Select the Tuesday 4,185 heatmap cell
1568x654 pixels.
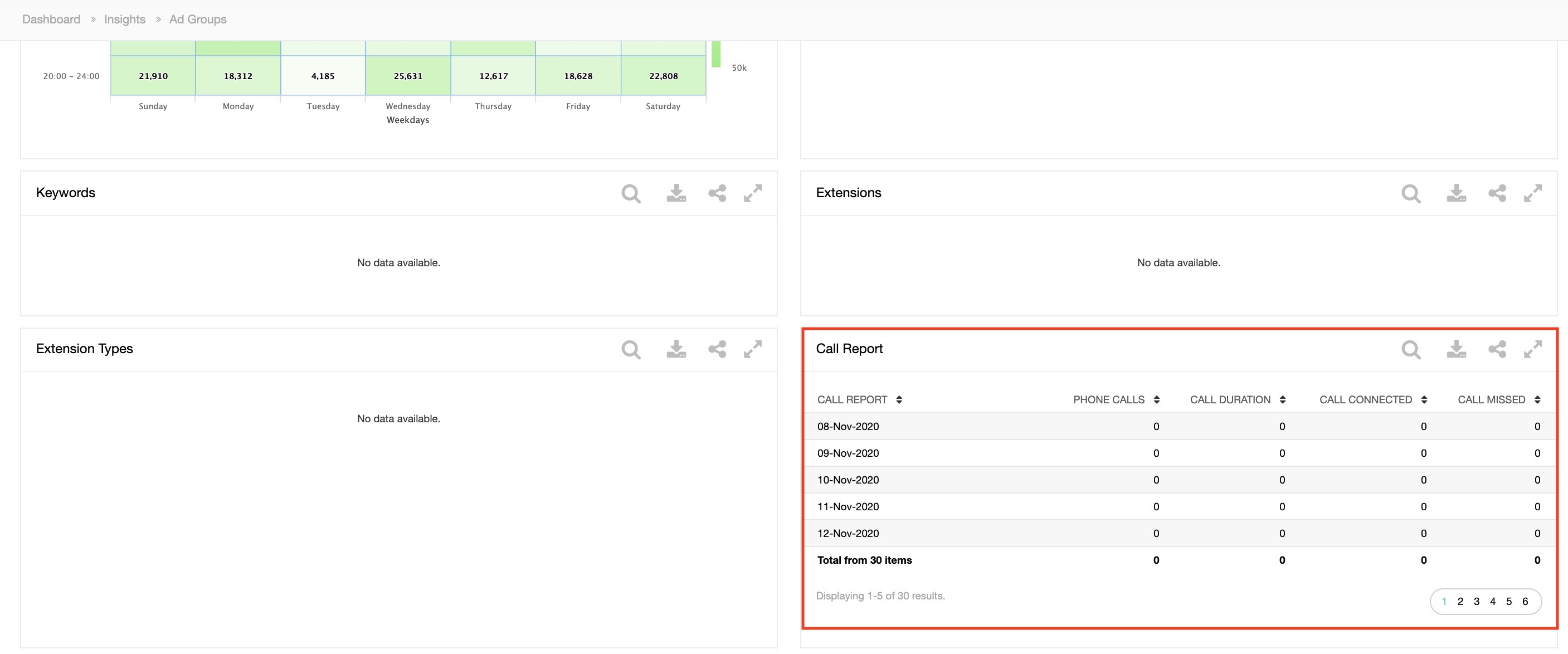[323, 76]
